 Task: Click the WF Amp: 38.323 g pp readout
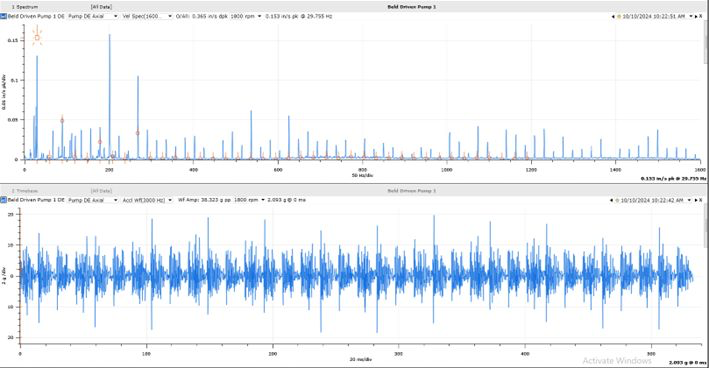(204, 200)
